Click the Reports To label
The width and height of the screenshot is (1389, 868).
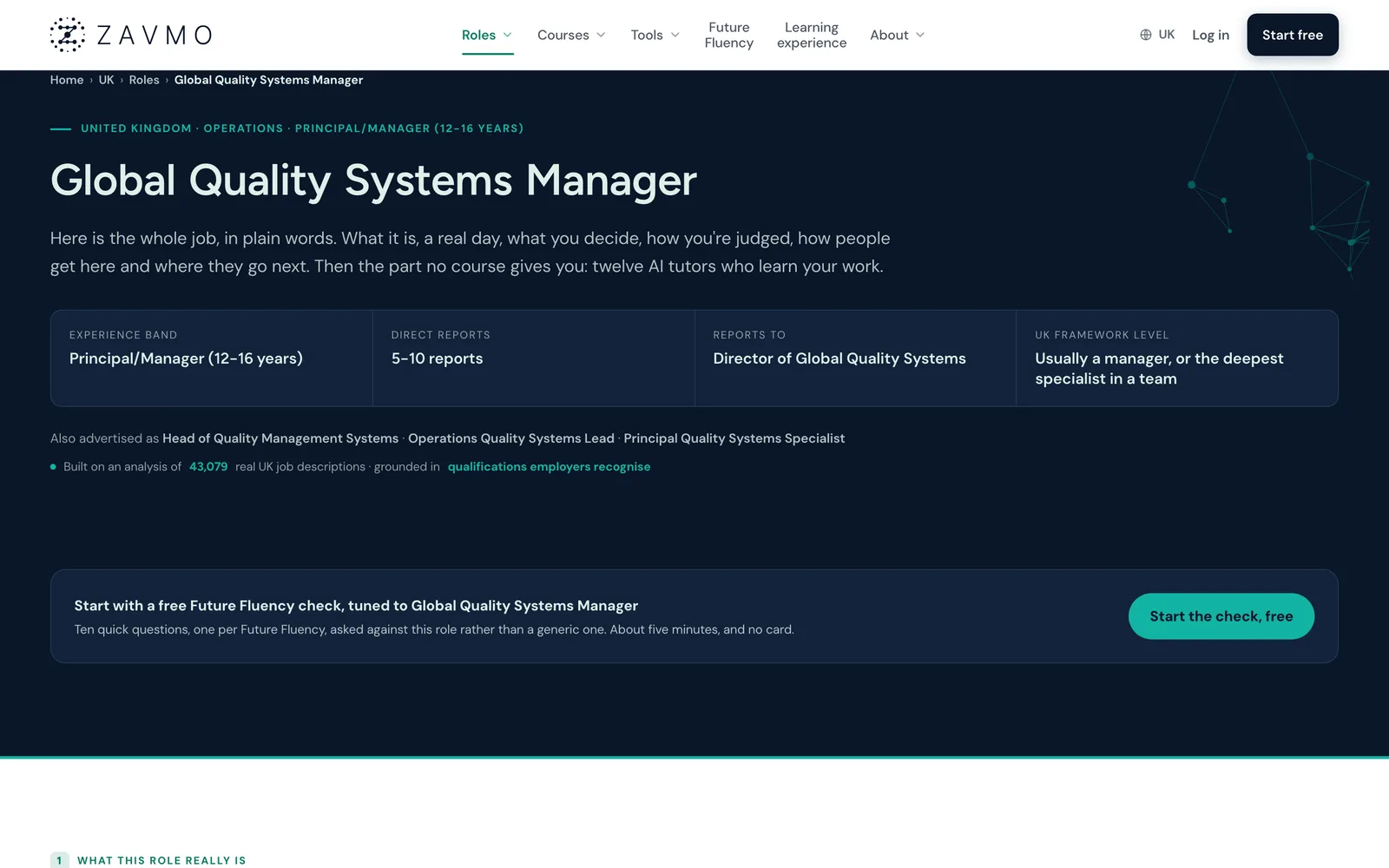pos(749,335)
